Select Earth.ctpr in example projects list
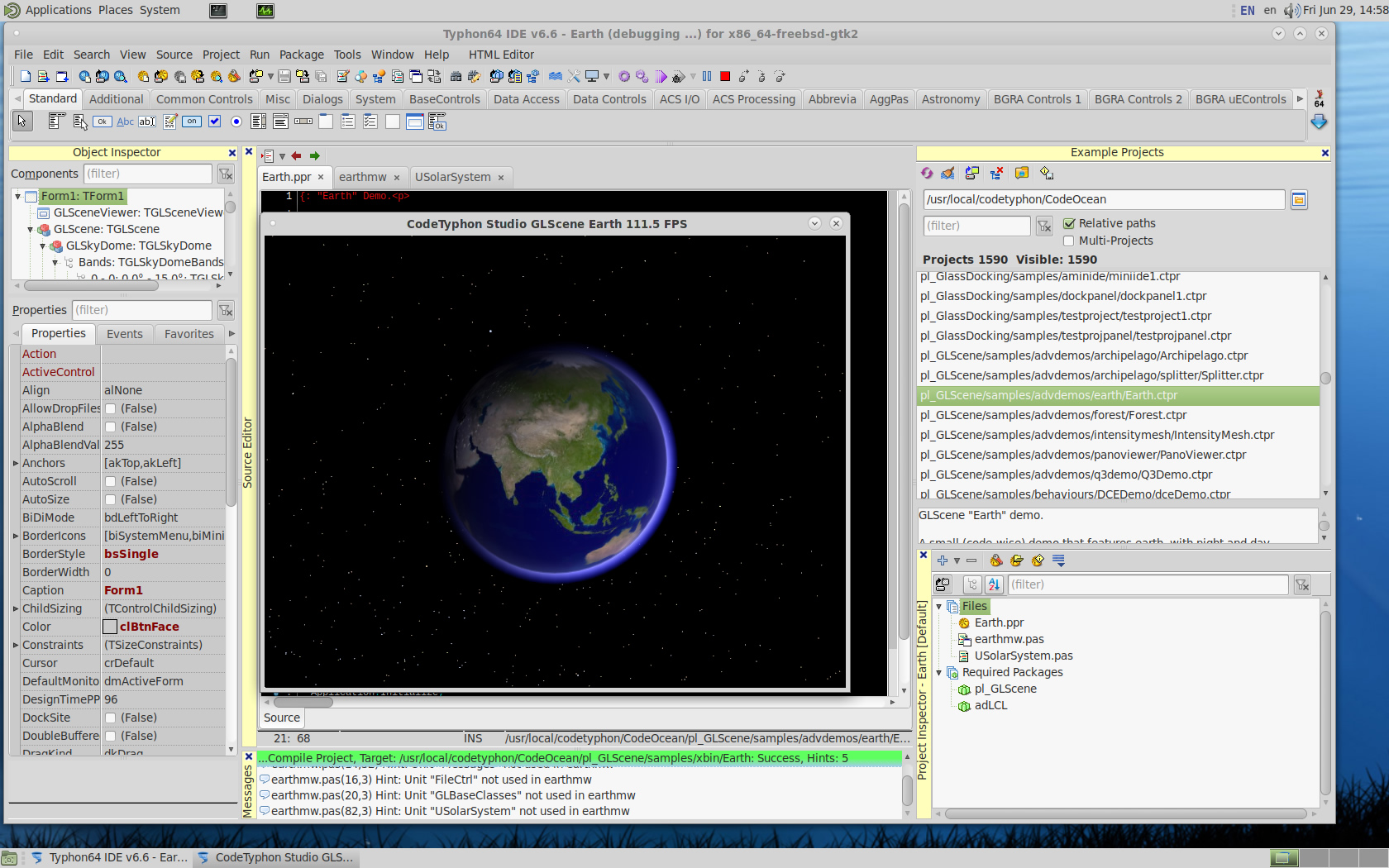Screen dimensions: 1389x868 1118,395
